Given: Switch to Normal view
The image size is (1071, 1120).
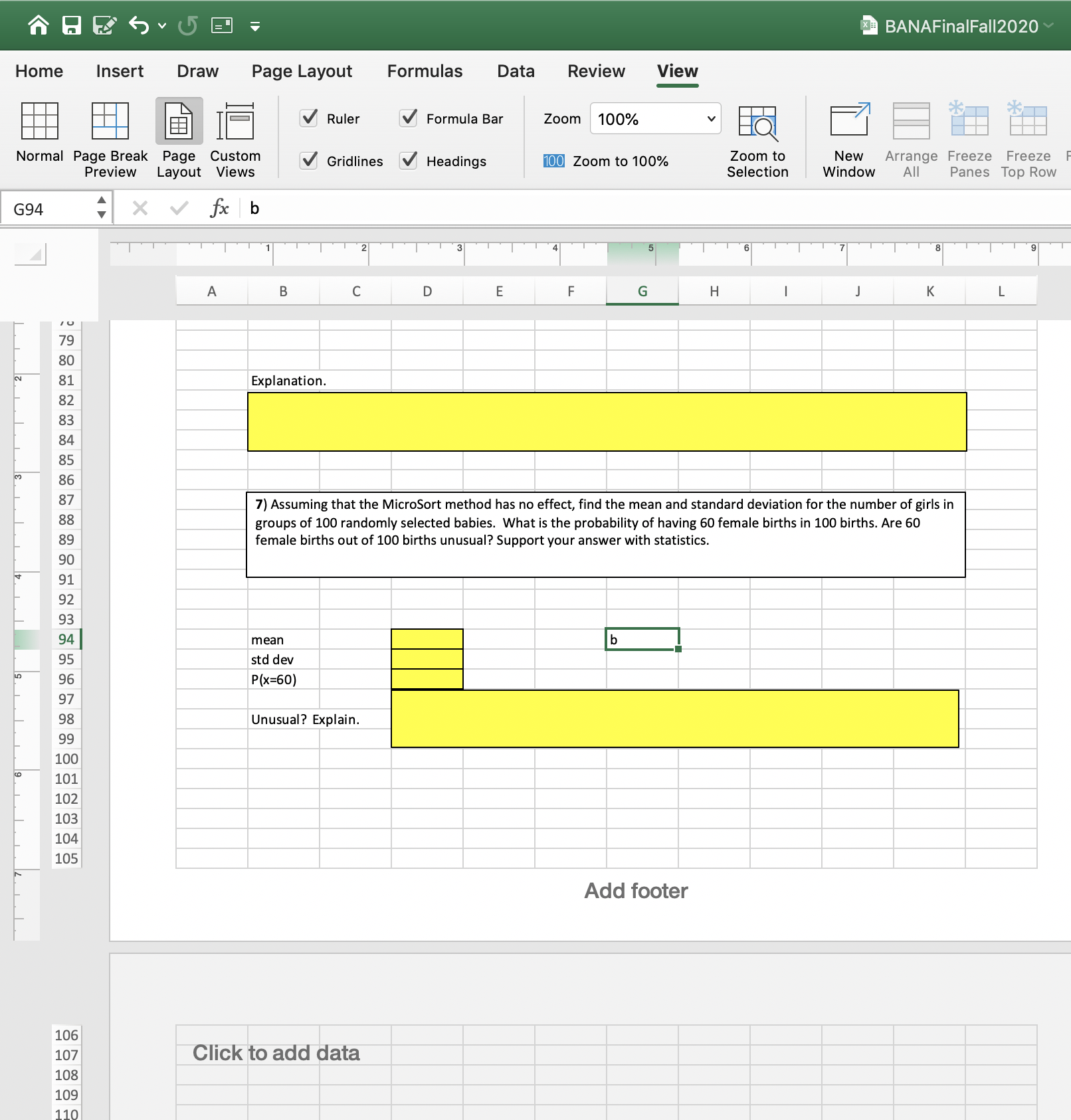Looking at the screenshot, I should [x=39, y=138].
